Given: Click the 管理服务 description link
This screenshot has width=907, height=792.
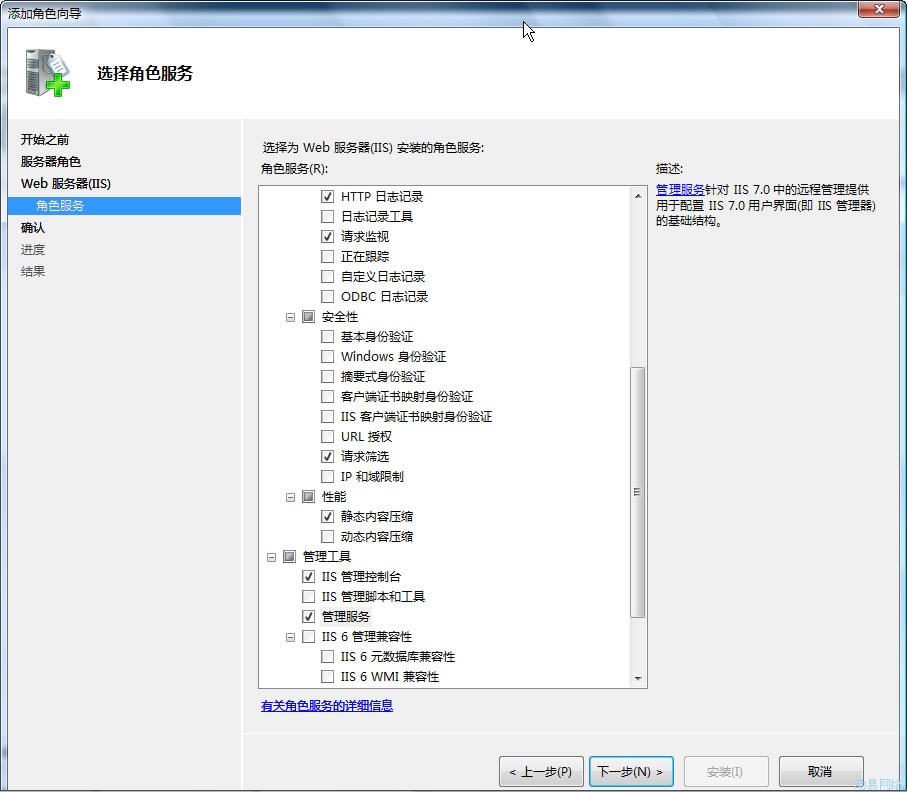Looking at the screenshot, I should point(680,189).
